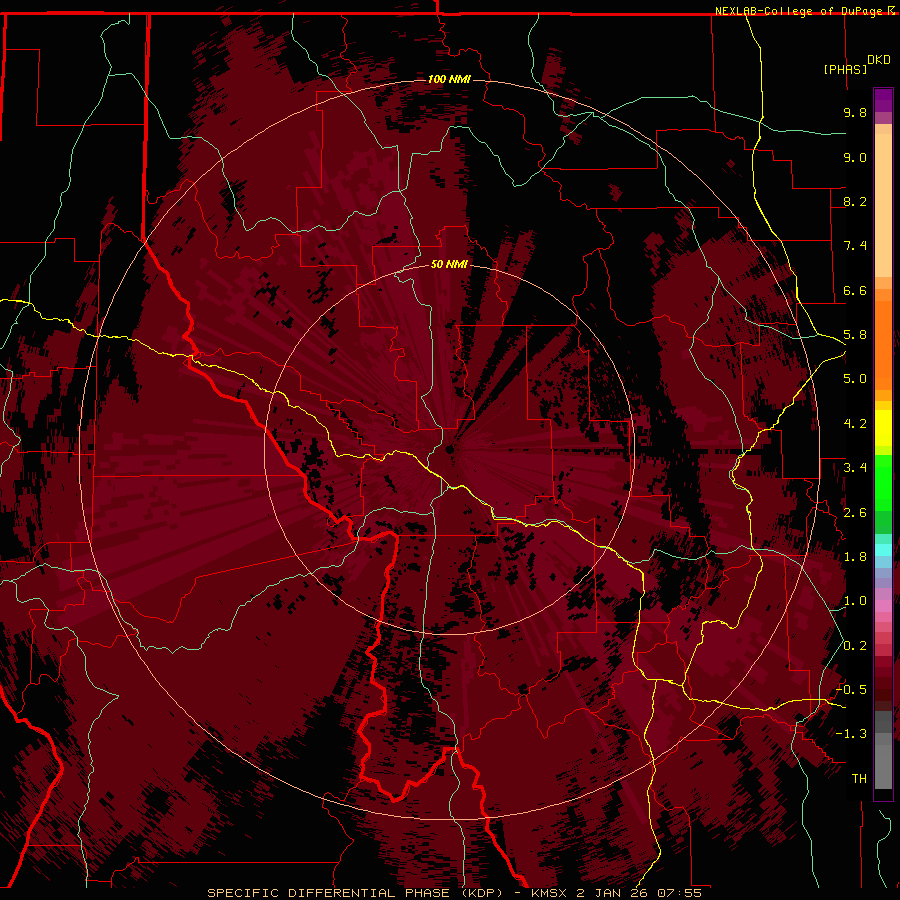Click the pink segment of color bar
900x900 pixels.
tap(883, 606)
